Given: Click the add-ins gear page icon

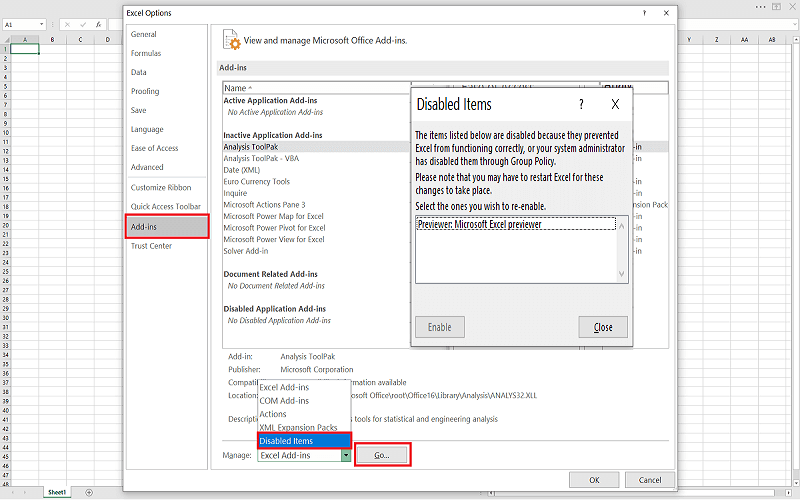Looking at the screenshot, I should (x=231, y=40).
